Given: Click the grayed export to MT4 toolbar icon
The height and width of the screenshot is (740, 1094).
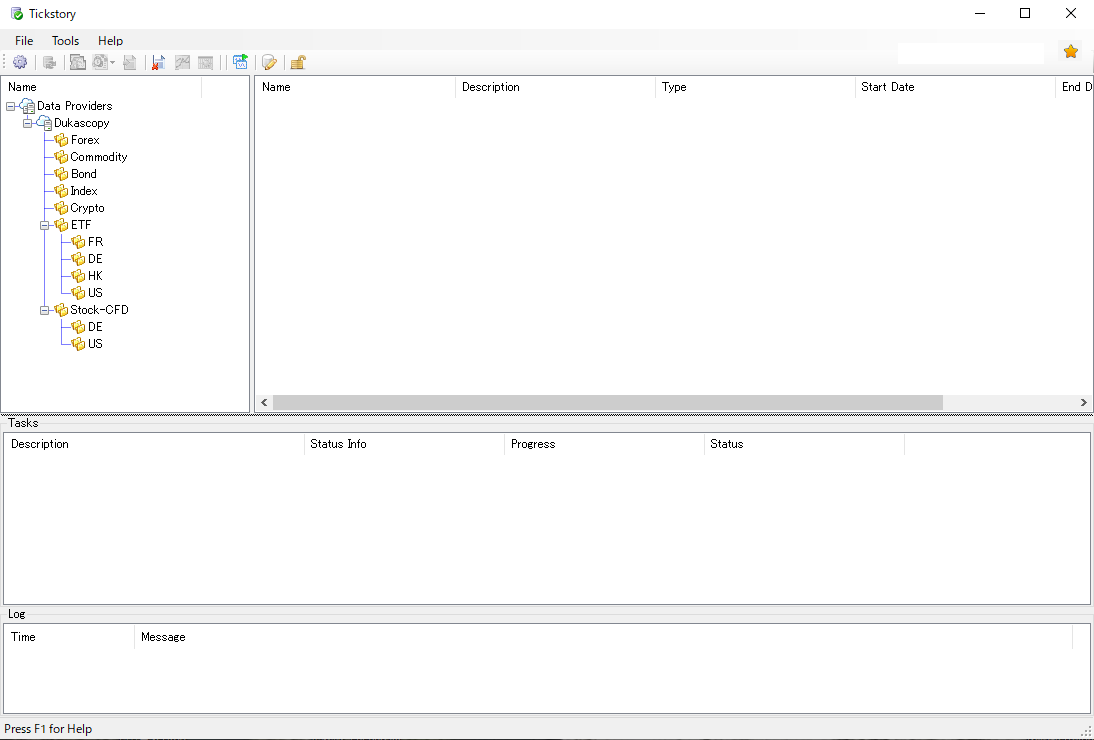Looking at the screenshot, I should coord(77,63).
